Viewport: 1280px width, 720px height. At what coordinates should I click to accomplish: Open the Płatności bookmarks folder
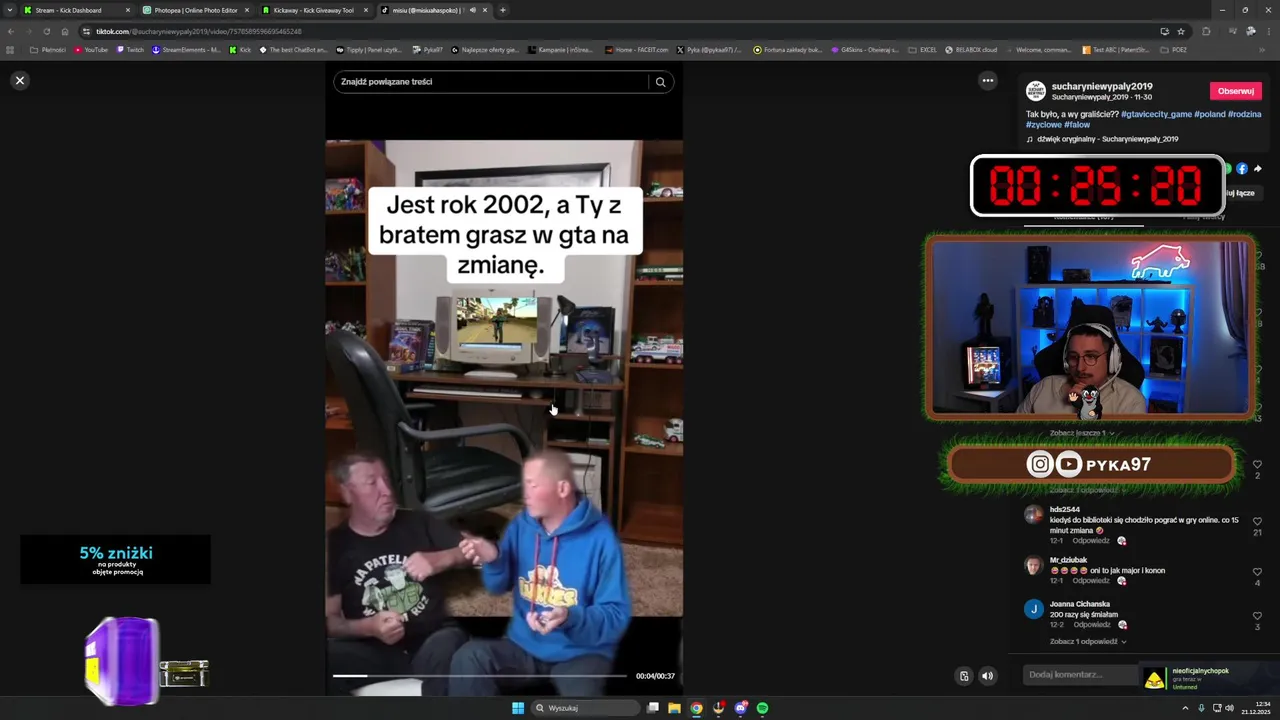[x=48, y=49]
